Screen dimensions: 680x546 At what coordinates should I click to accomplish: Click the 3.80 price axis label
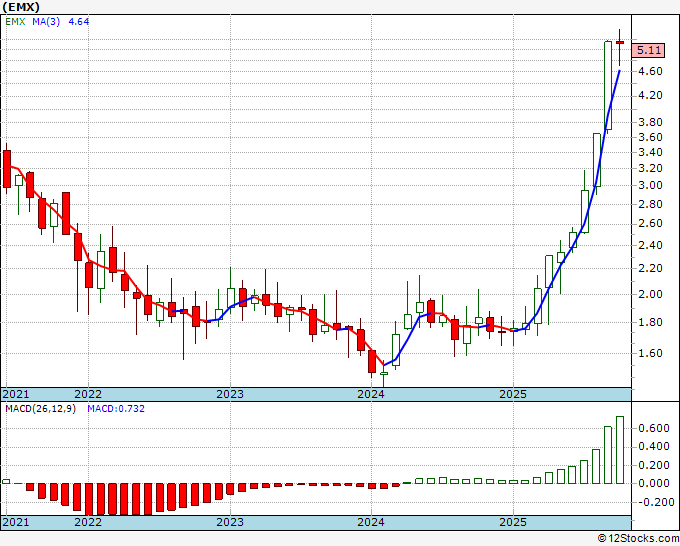(651, 122)
